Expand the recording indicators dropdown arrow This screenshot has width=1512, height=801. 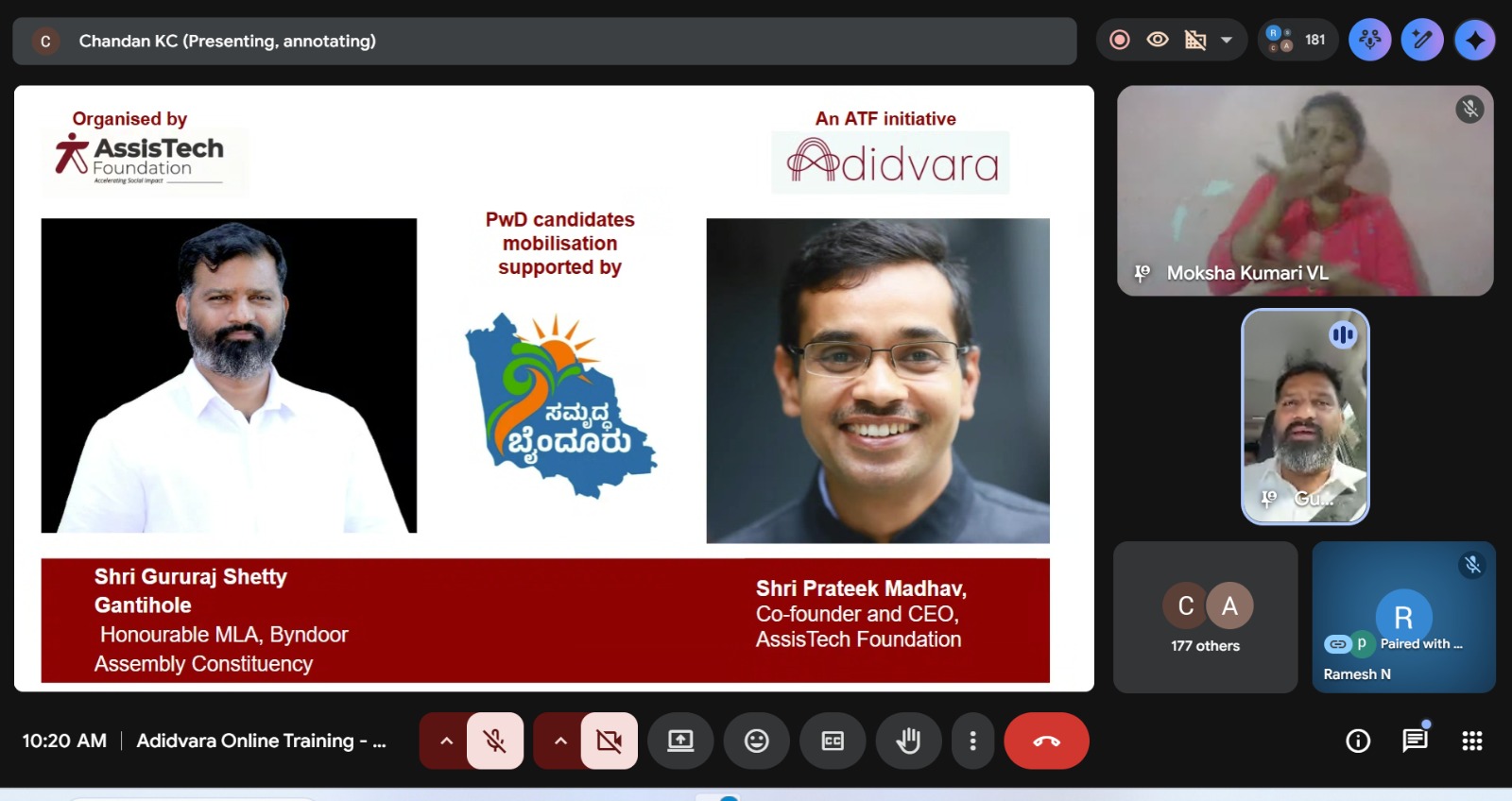click(x=1227, y=41)
